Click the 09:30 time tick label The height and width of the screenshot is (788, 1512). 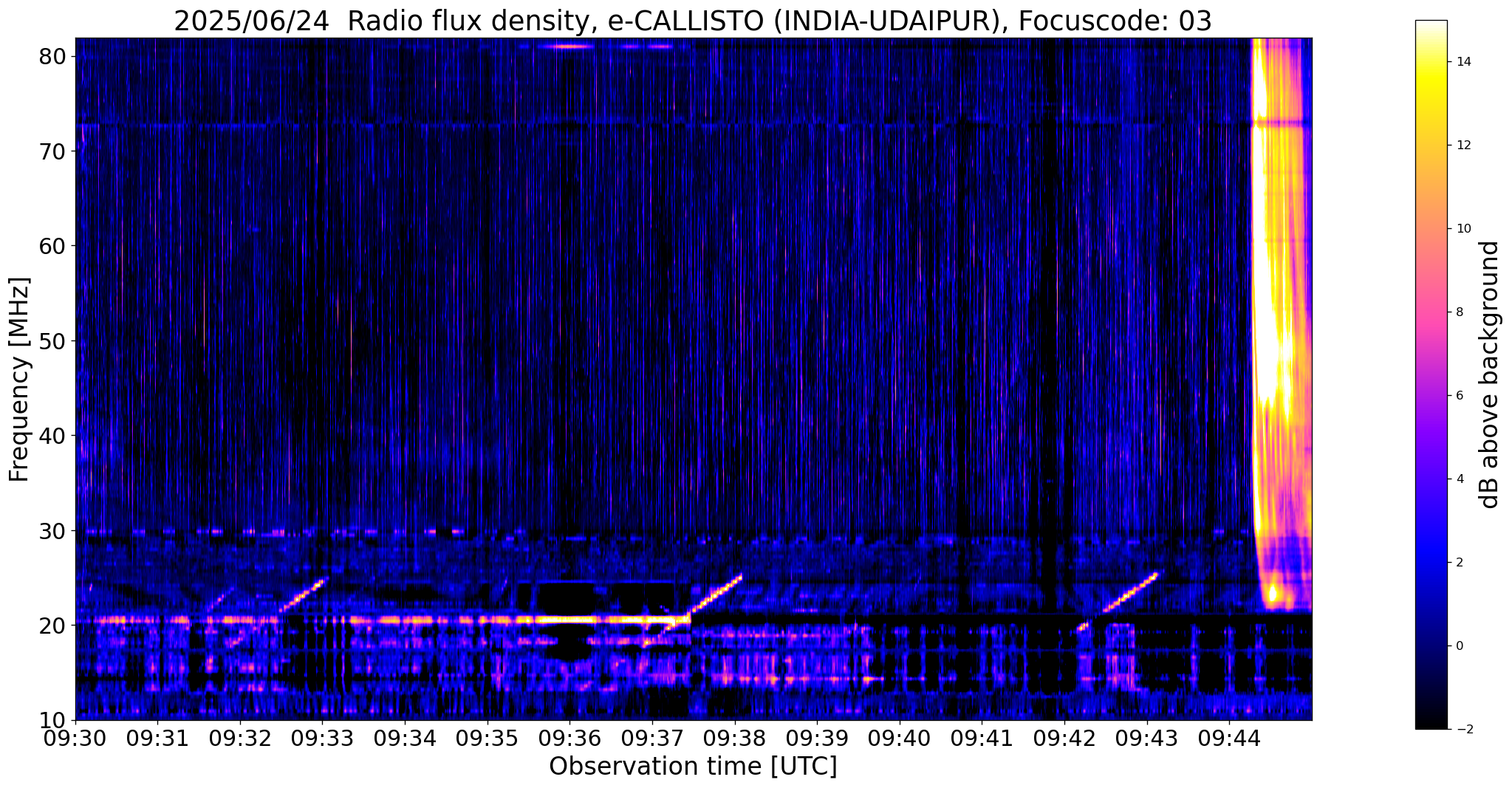(75, 739)
